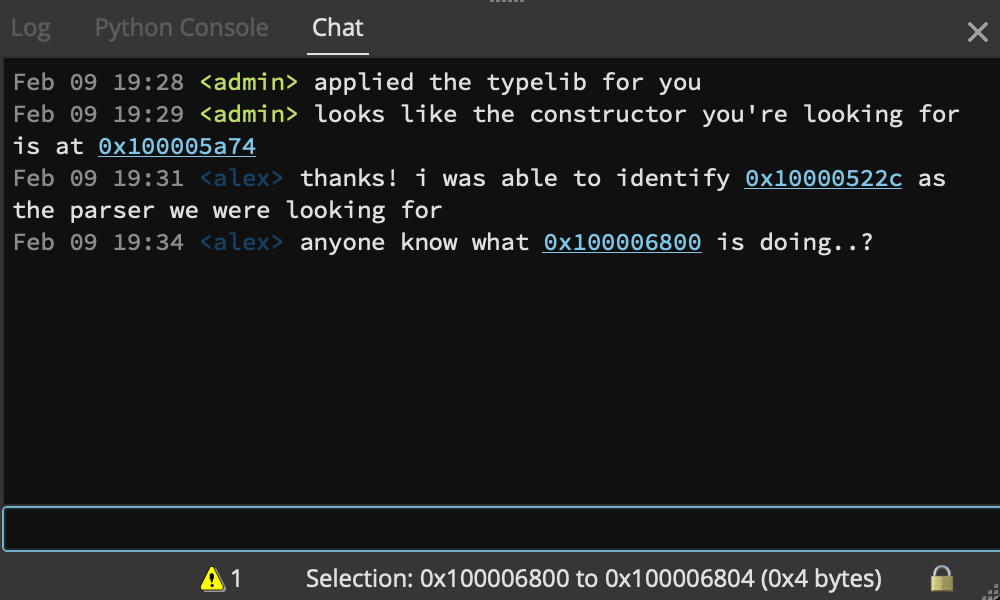
Task: Click the yellow warning triangle icon
Action: 212,578
